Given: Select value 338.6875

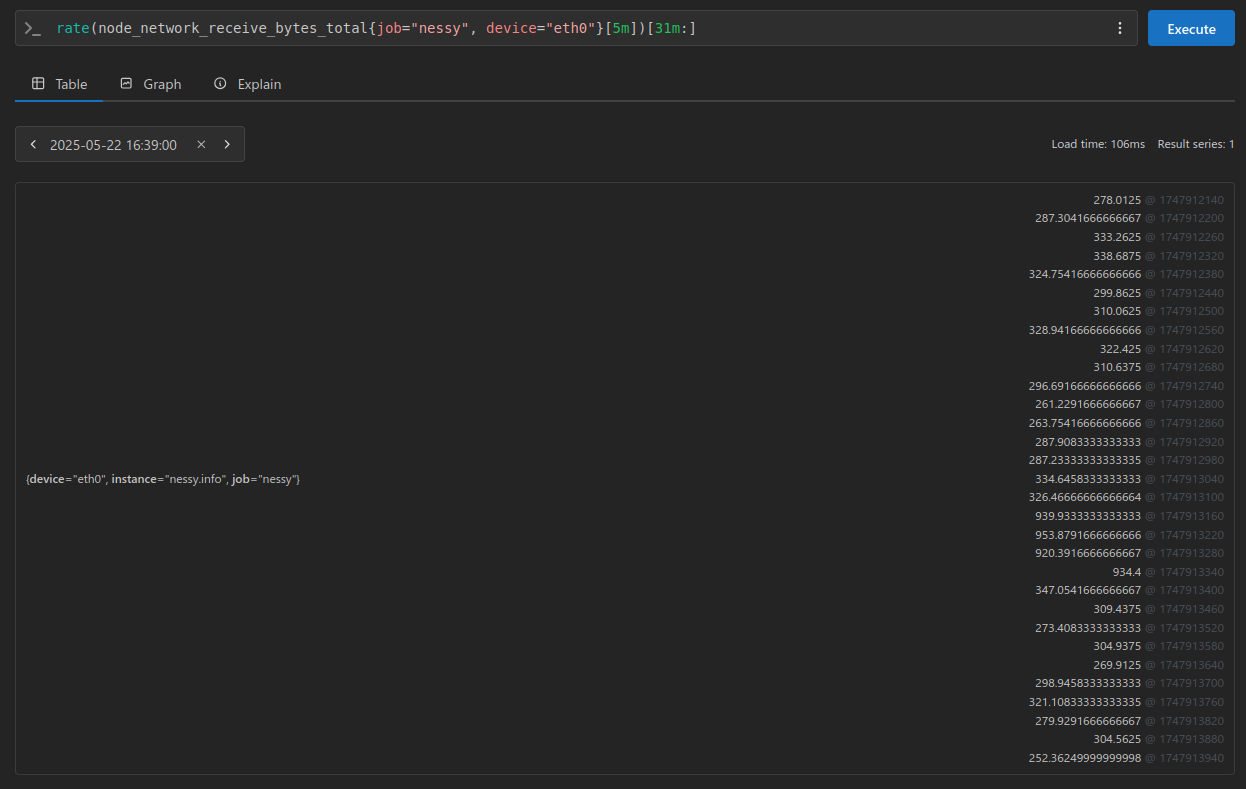Looking at the screenshot, I should pos(1117,256).
